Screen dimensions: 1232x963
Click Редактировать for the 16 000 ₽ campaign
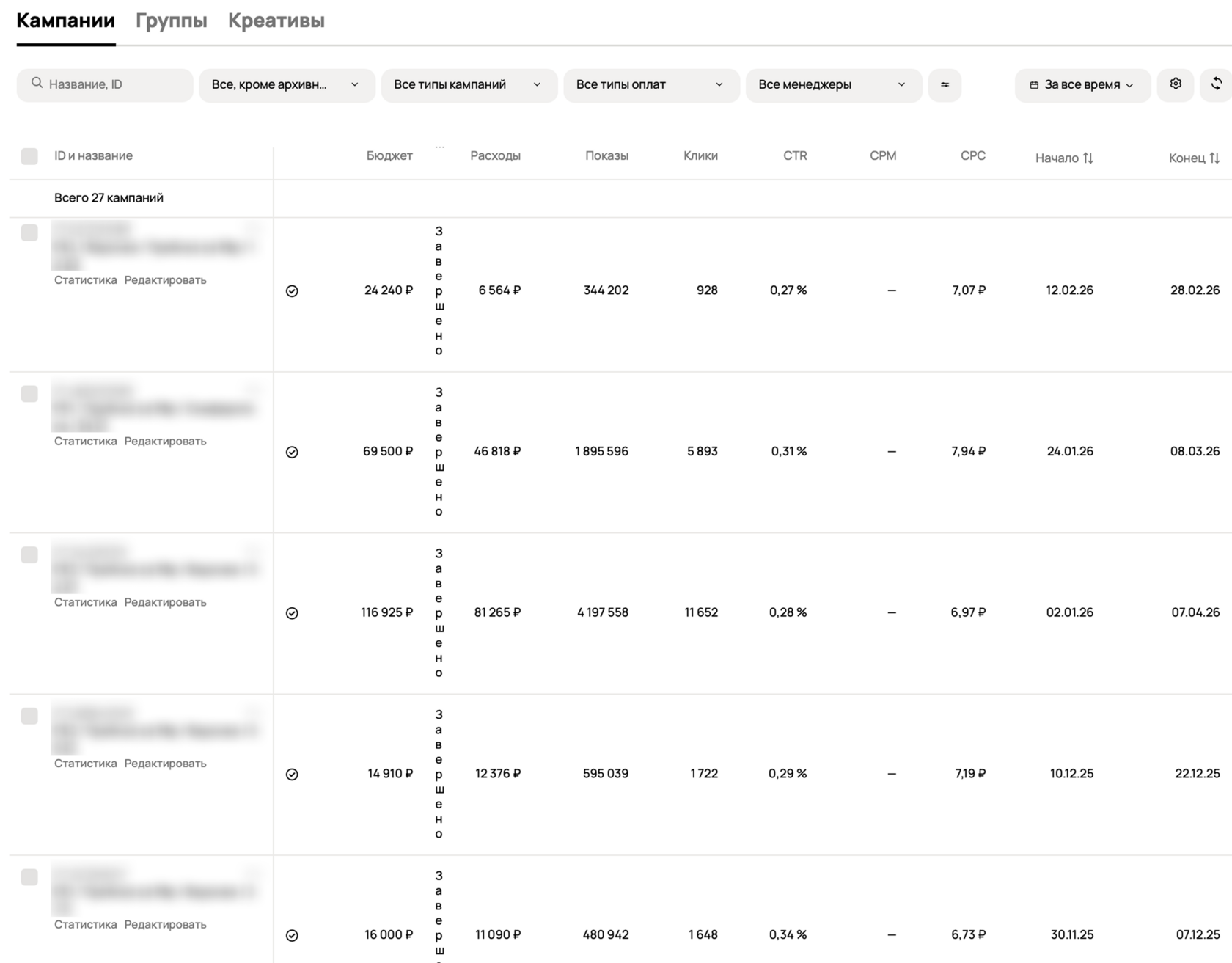point(166,926)
